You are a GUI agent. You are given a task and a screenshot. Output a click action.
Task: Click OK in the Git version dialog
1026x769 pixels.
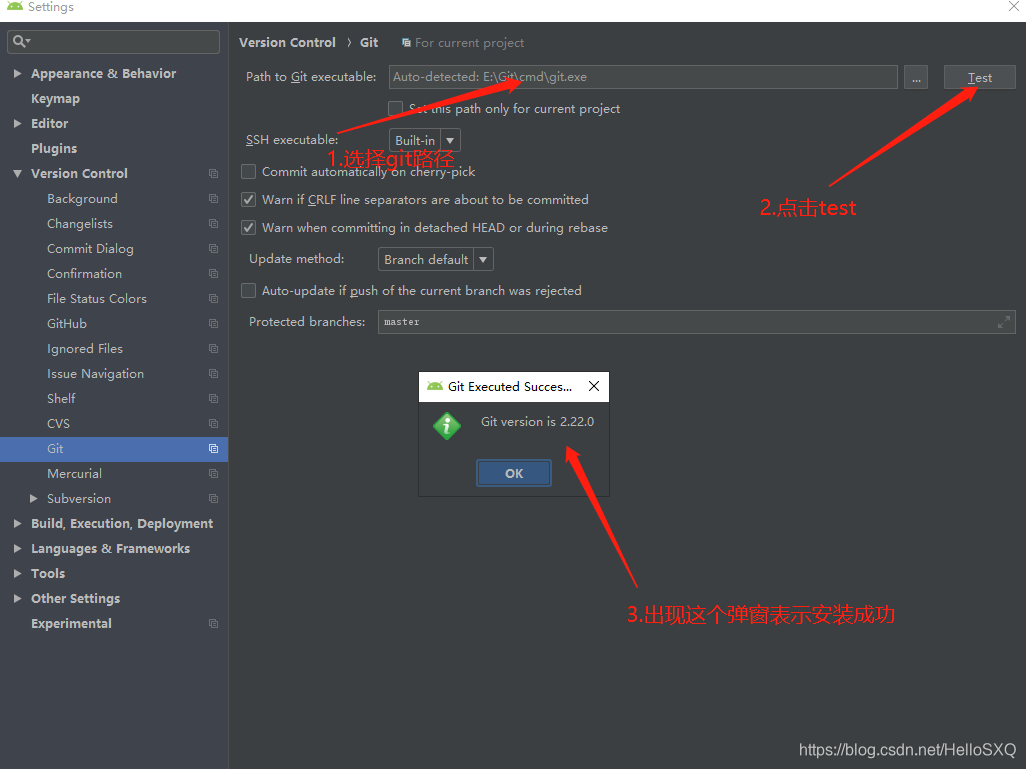514,473
